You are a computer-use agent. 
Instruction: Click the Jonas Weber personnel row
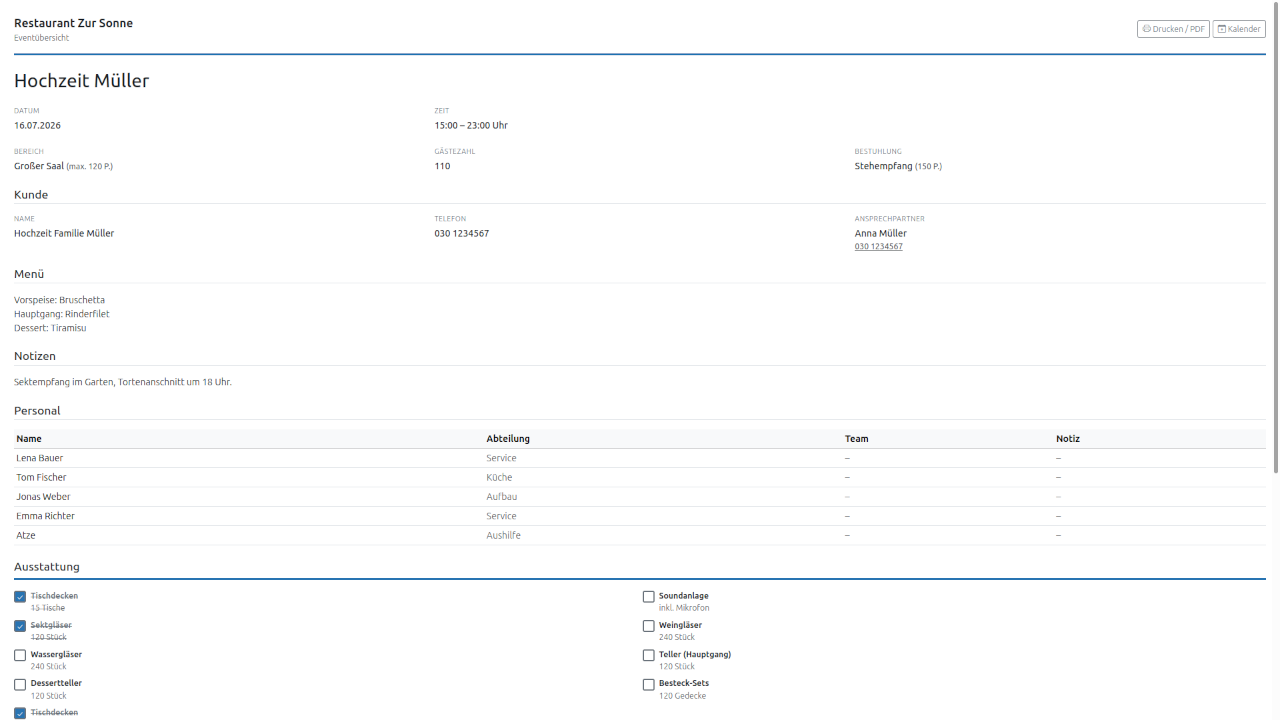tap(640, 497)
